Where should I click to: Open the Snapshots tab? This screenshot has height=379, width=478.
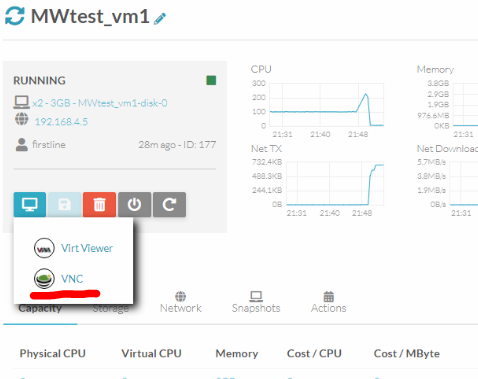tap(256, 302)
